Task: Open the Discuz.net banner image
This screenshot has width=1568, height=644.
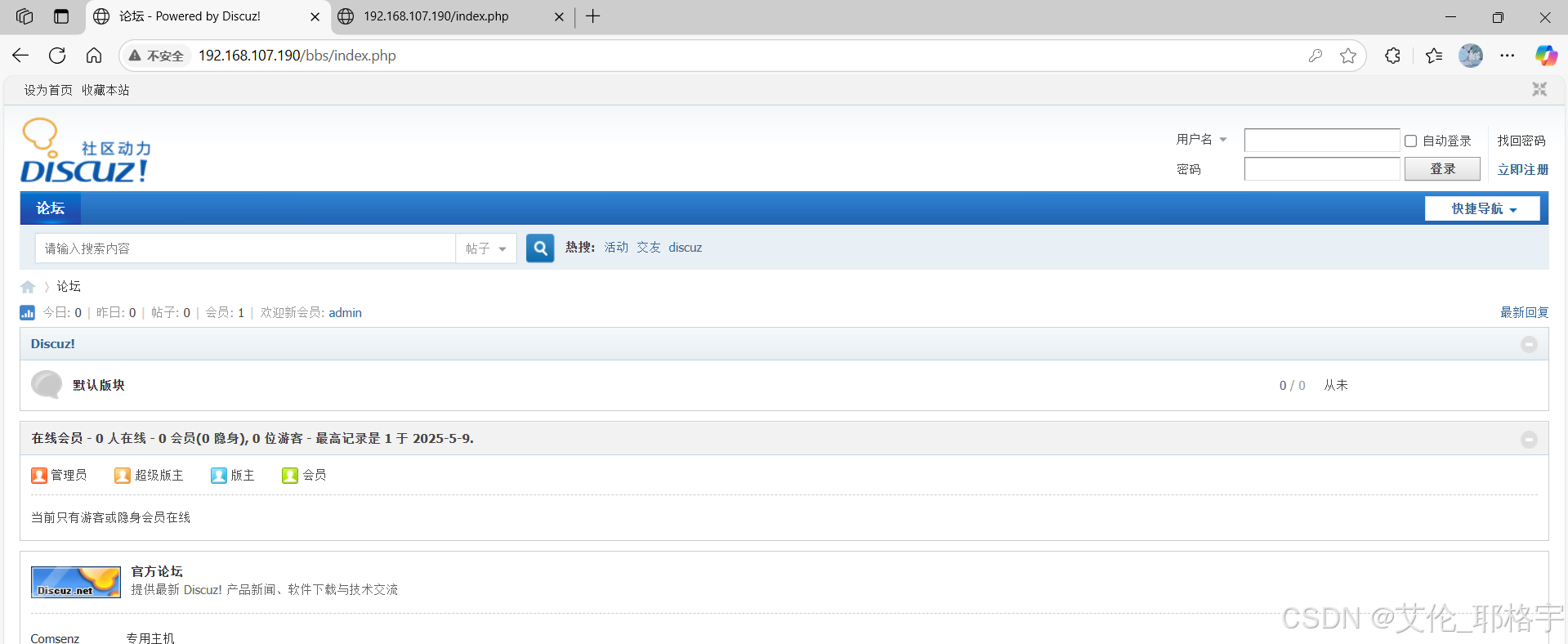Action: (76, 582)
